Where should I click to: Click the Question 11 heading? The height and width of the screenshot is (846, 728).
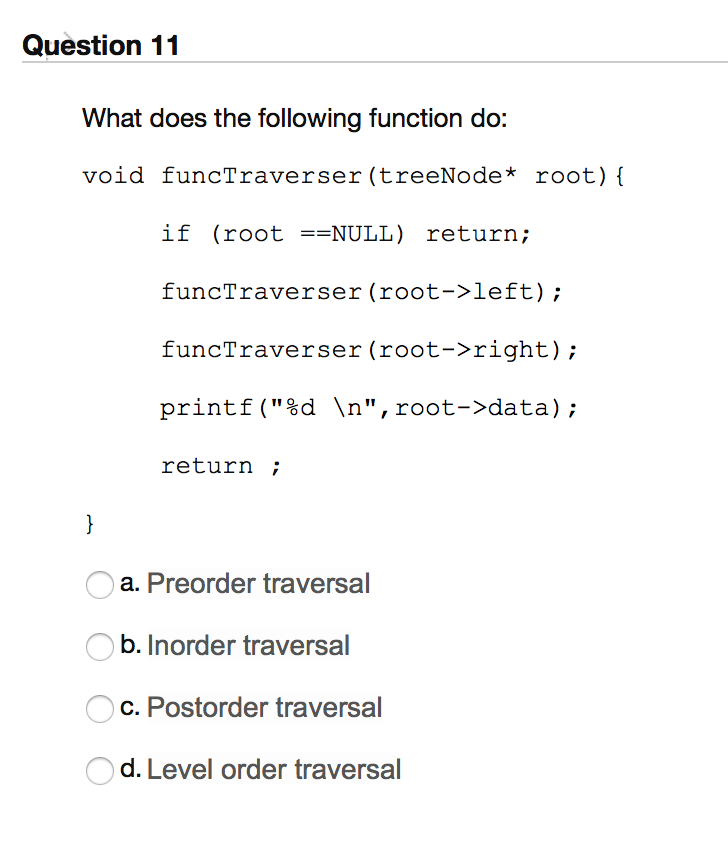pos(101,45)
